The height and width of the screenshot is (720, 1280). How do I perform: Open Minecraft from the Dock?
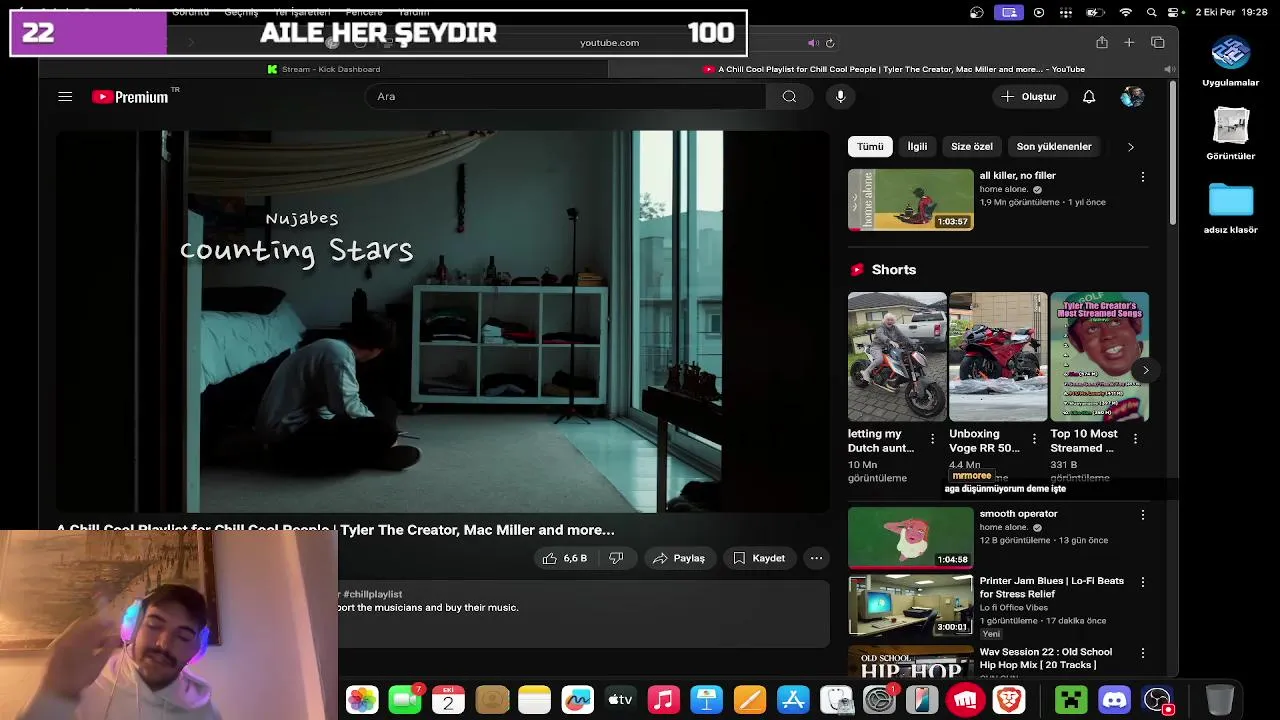(x=1071, y=699)
